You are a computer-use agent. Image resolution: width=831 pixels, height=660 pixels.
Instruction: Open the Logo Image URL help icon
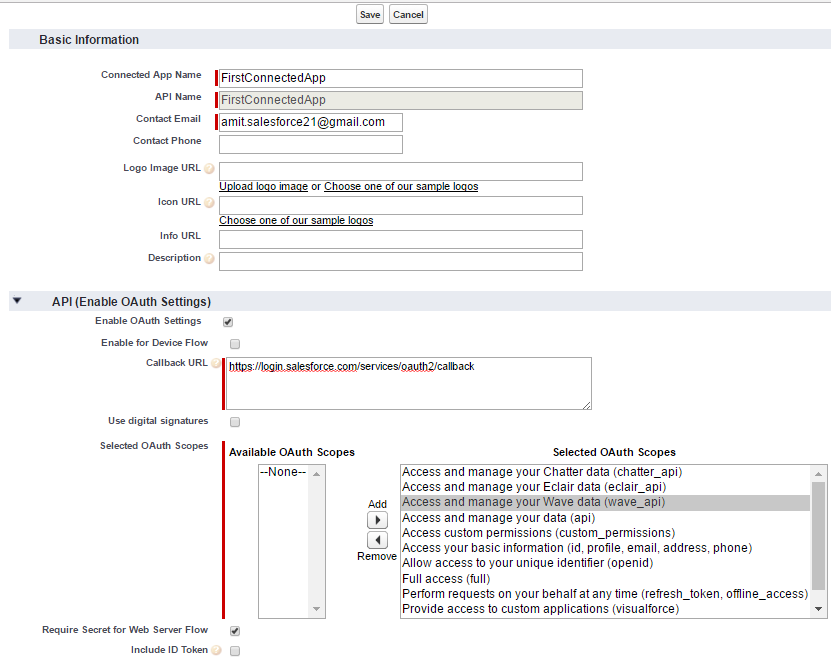(209, 169)
